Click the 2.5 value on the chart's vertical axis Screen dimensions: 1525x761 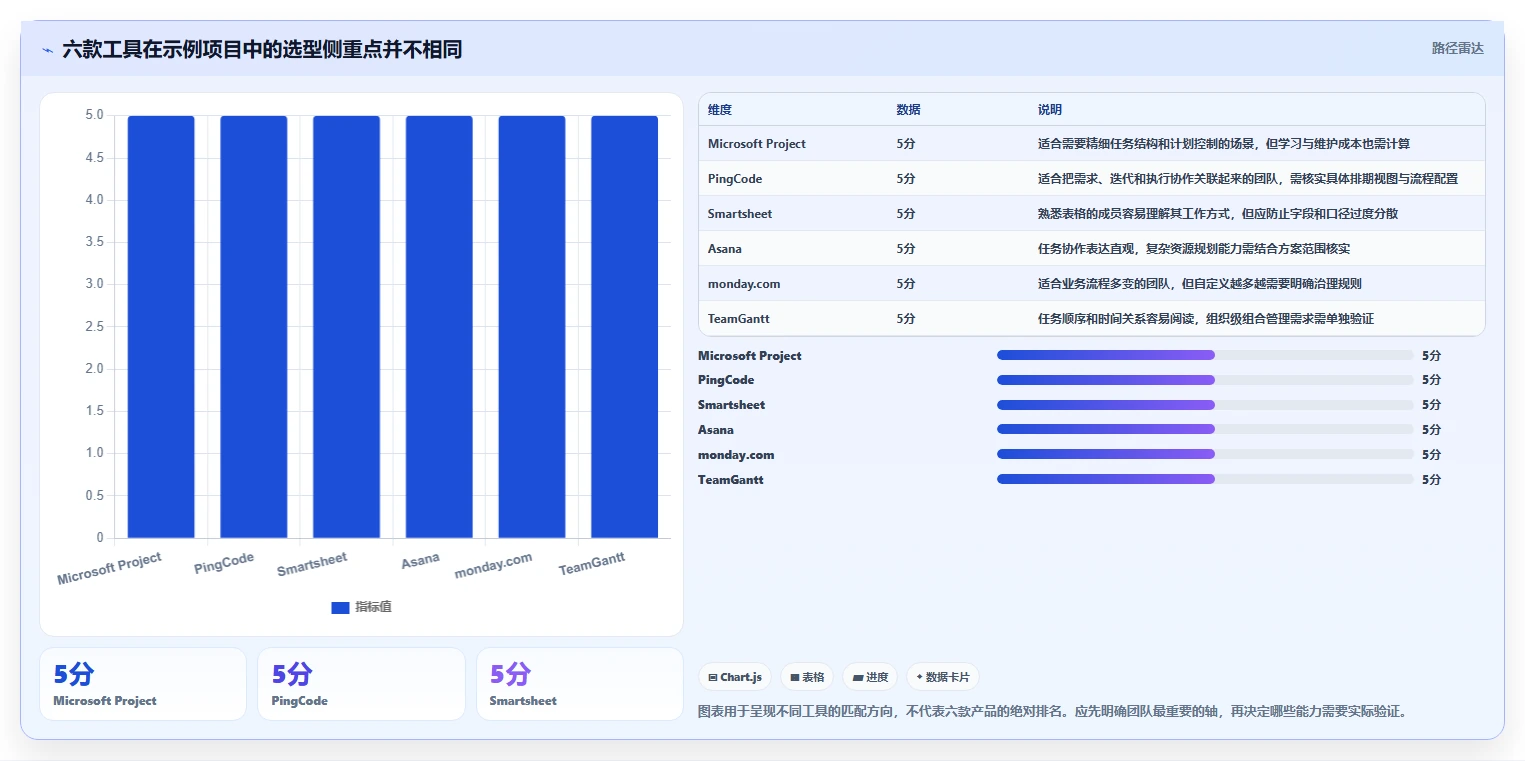(x=94, y=327)
